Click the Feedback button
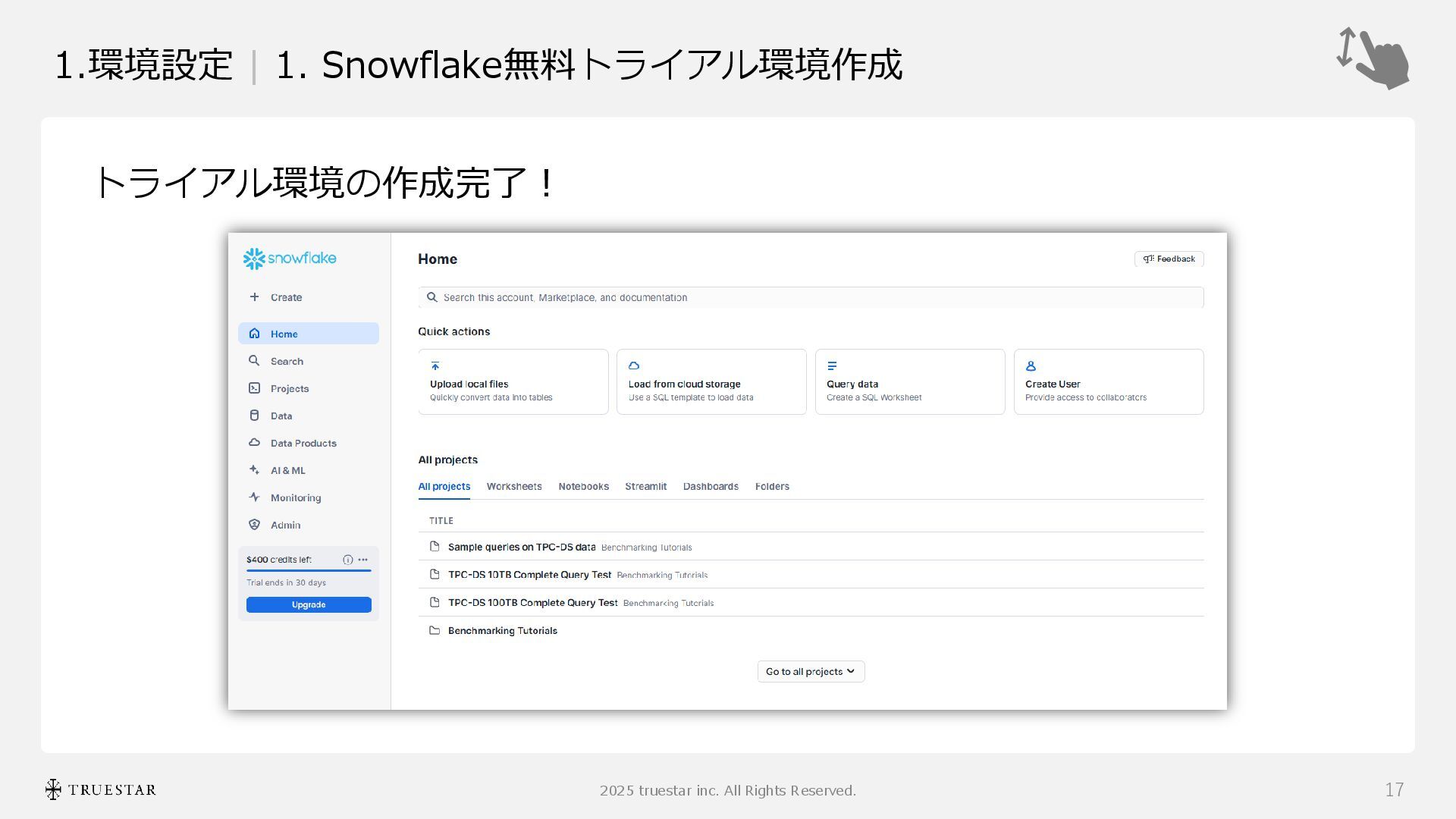This screenshot has width=1456, height=819. tap(1169, 259)
